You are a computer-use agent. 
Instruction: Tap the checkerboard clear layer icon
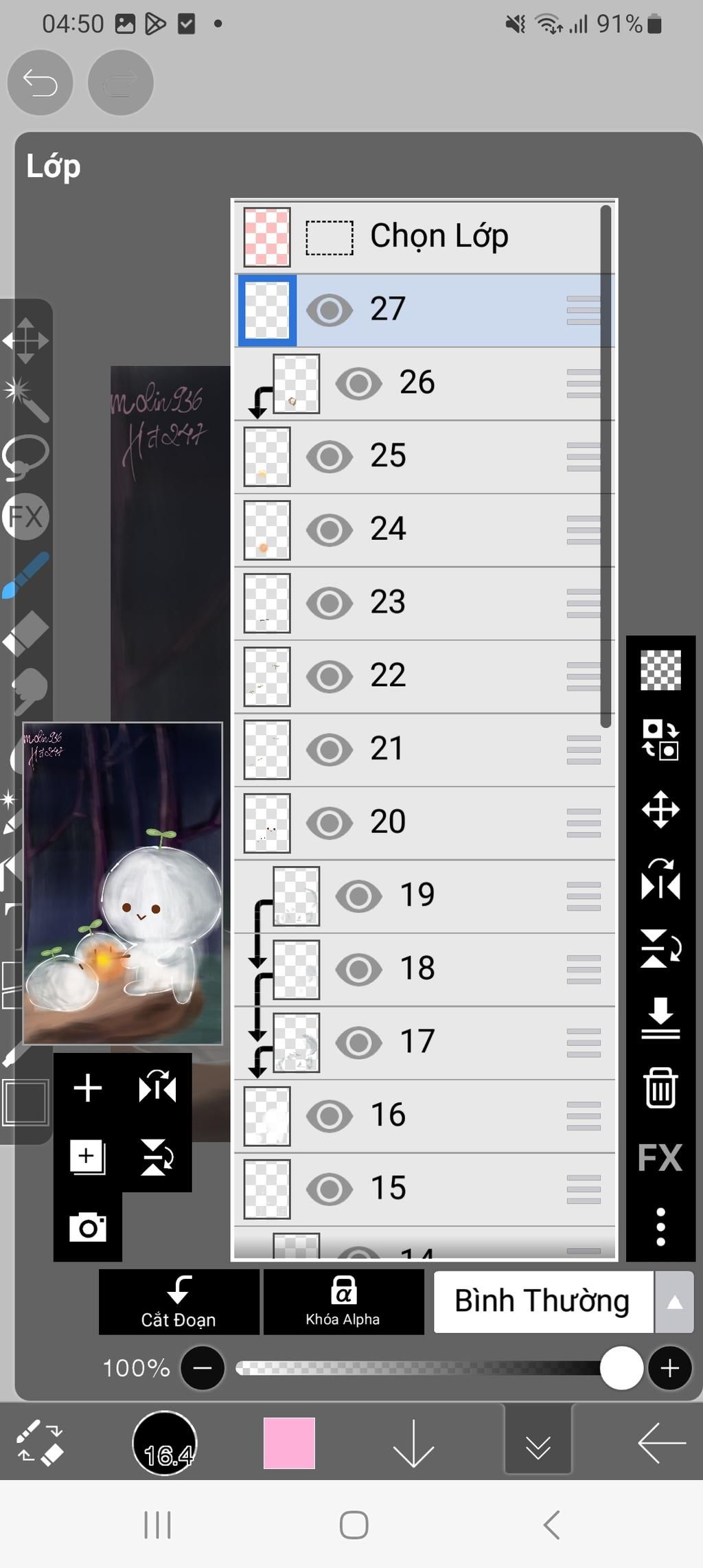click(x=660, y=670)
